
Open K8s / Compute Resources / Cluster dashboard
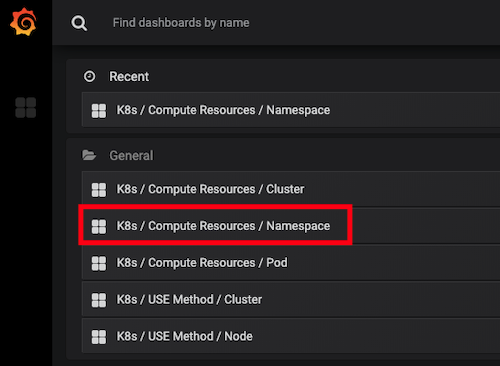click(291, 189)
